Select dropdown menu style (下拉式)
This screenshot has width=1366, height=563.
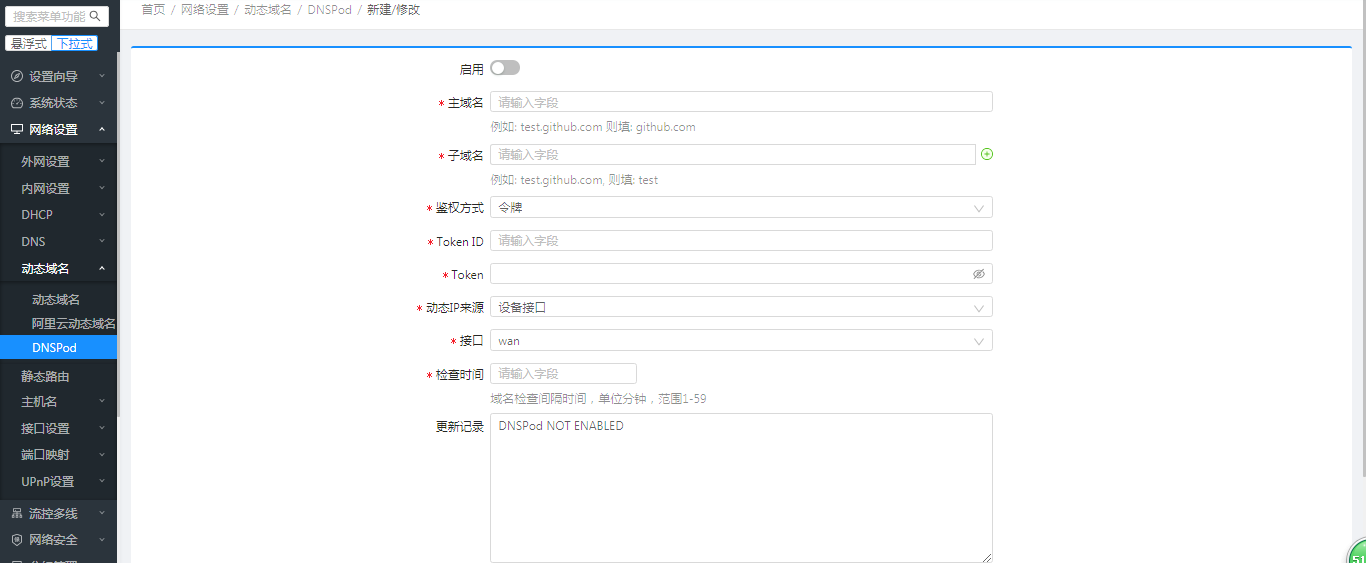coord(75,44)
